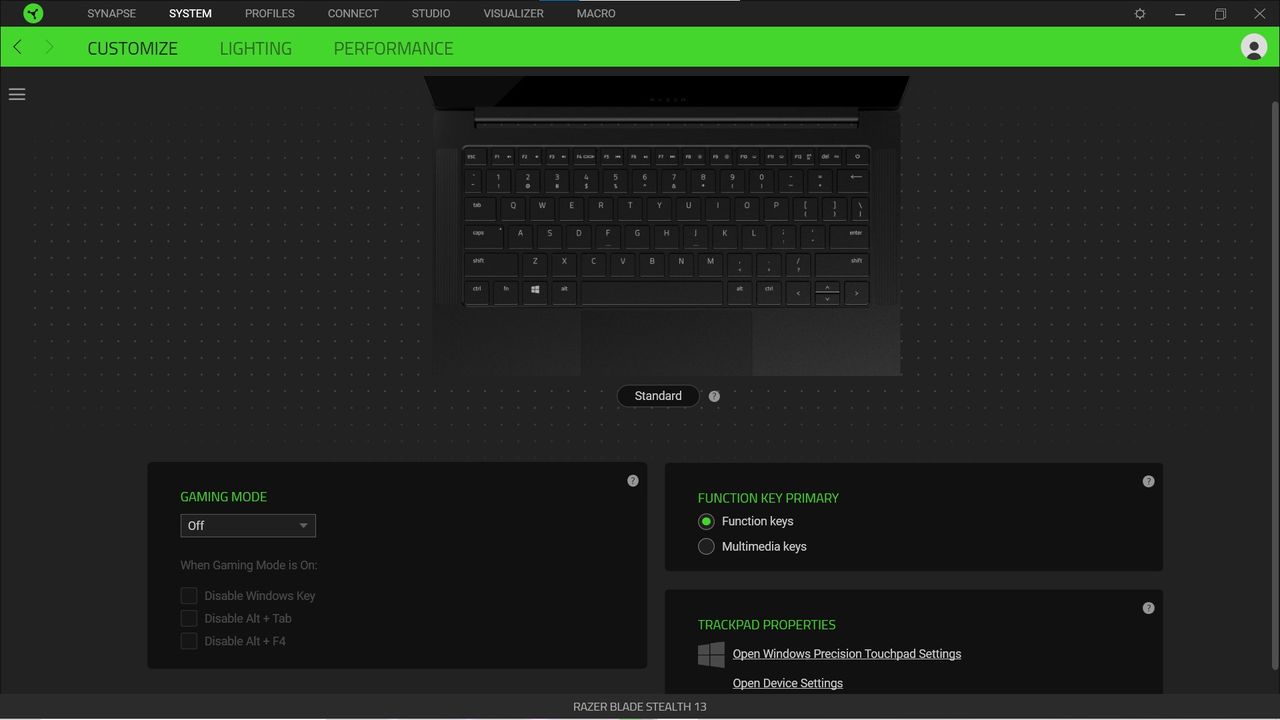
Task: Select the Esc key on the keyboard
Action: point(474,157)
